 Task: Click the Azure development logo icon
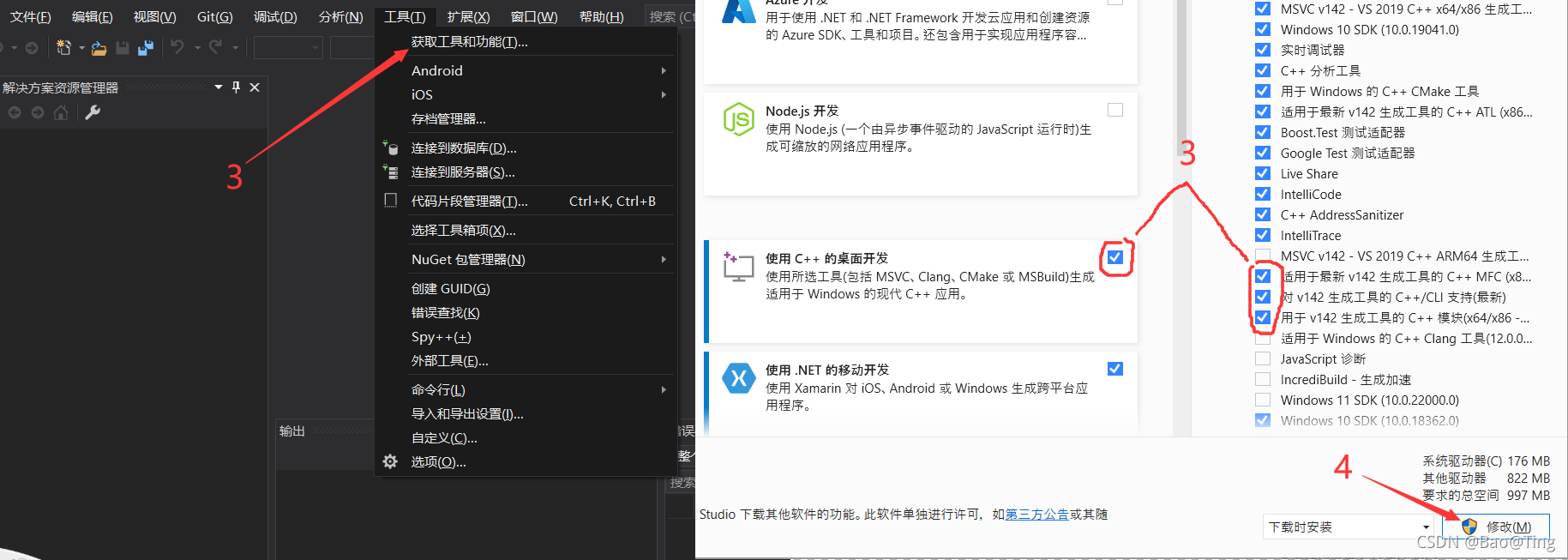tap(738, 10)
